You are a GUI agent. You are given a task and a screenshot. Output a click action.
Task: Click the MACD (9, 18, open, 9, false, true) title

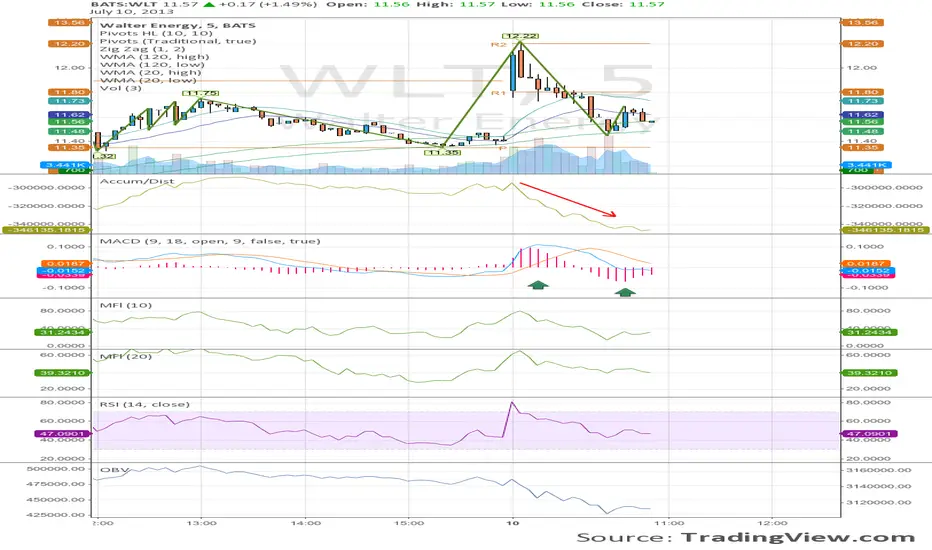pos(210,241)
